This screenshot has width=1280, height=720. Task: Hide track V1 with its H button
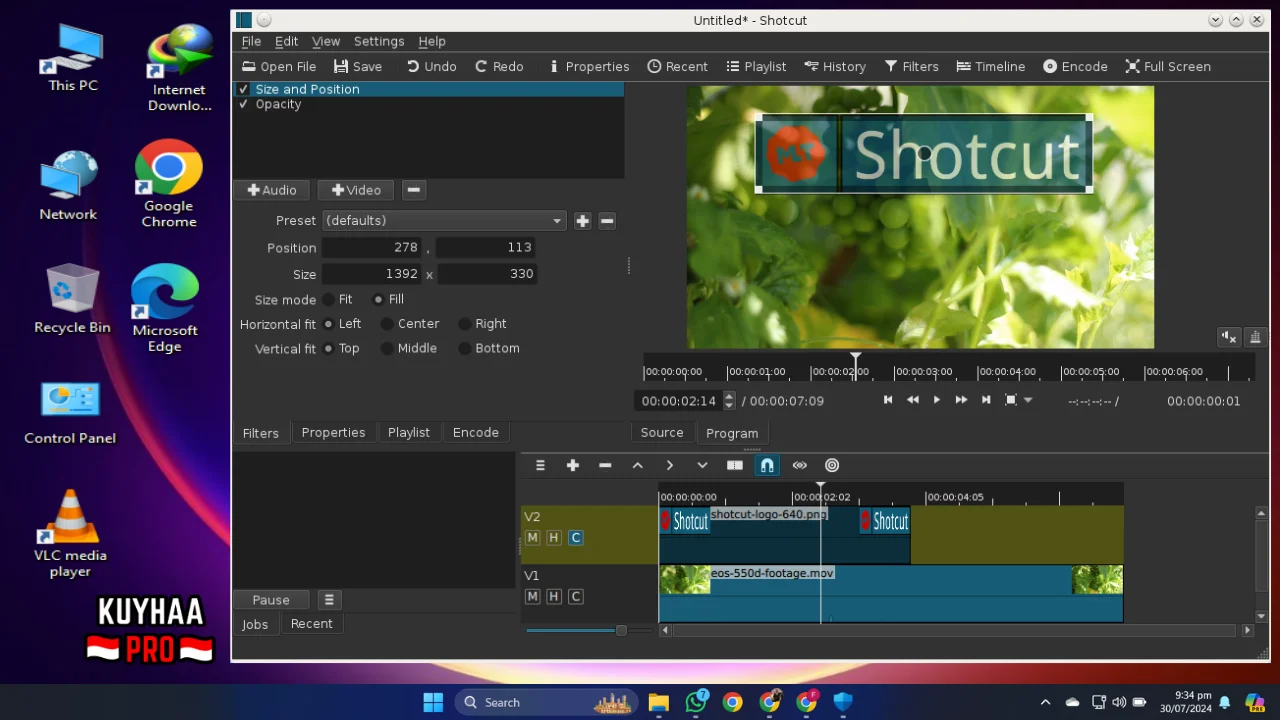[x=554, y=597]
